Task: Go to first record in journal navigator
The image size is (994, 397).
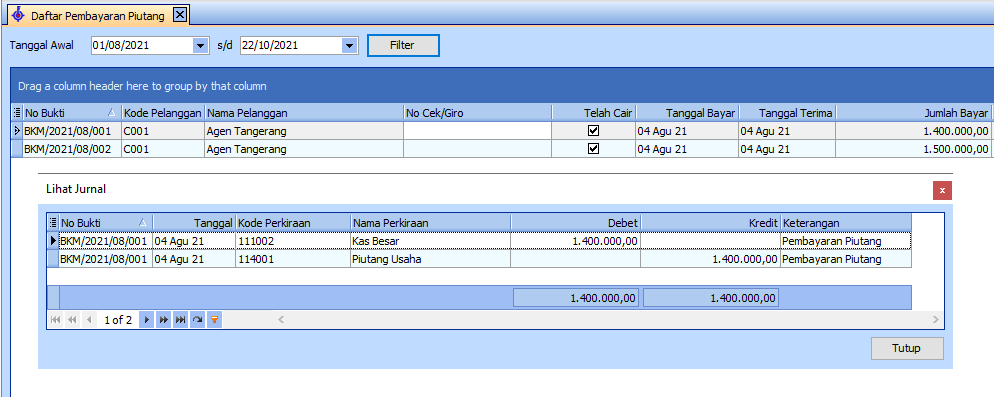Action: pos(55,320)
